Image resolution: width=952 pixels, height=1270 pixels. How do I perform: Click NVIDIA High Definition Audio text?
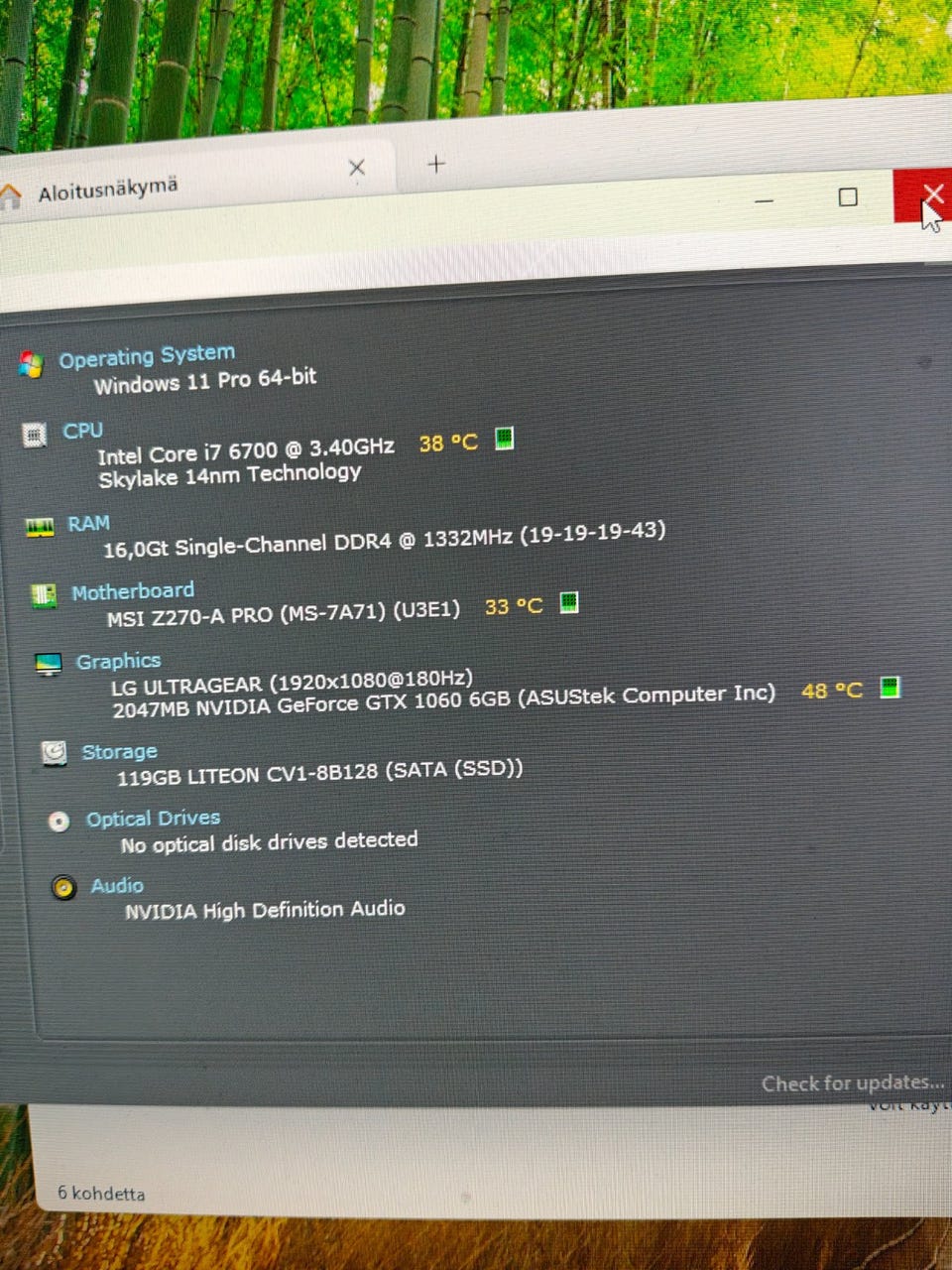(265, 910)
